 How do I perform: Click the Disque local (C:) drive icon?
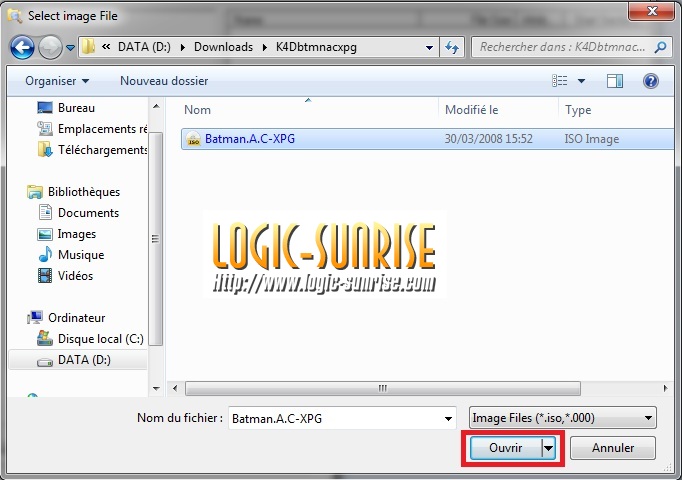click(x=45, y=338)
